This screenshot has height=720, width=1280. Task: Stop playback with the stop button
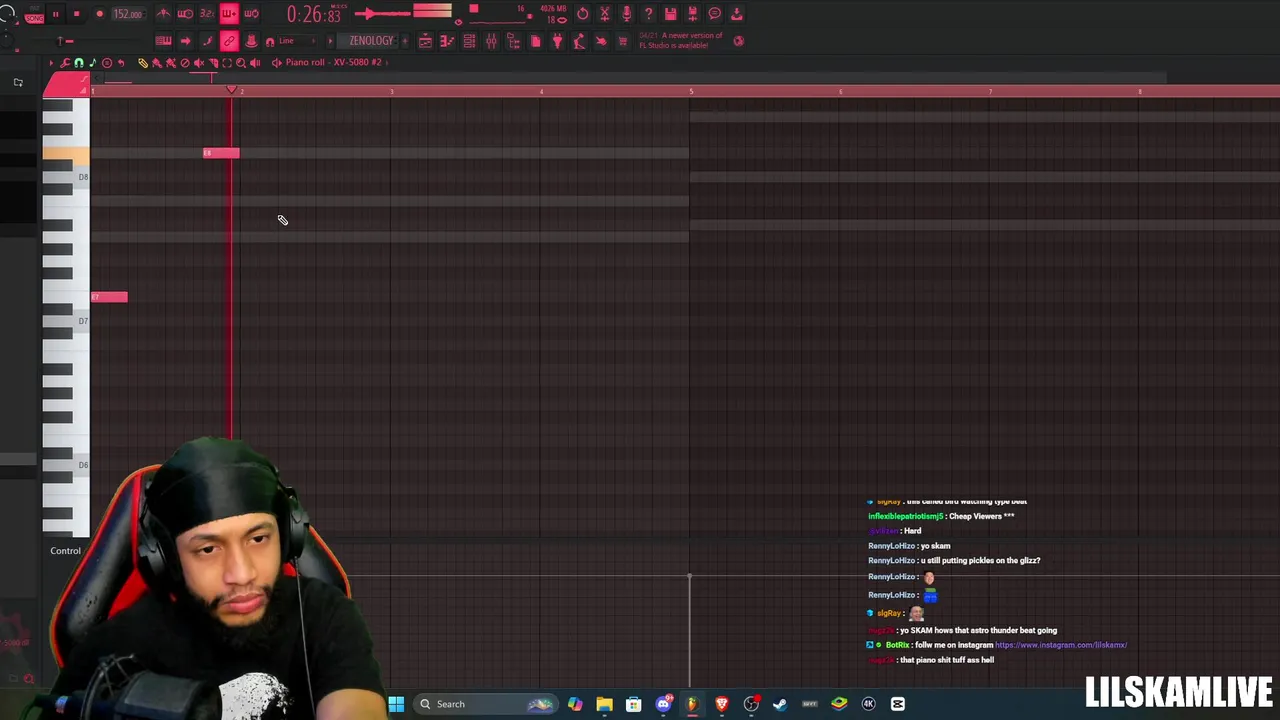click(77, 14)
